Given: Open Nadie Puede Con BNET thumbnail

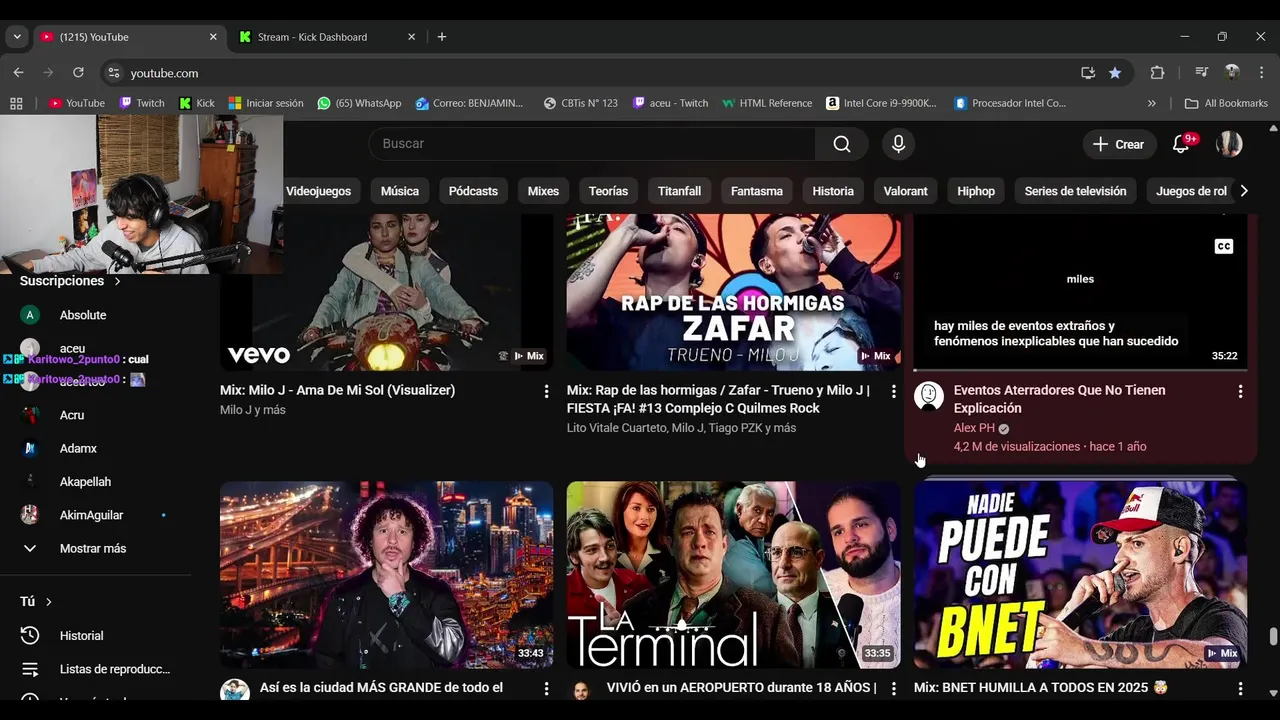Looking at the screenshot, I should tap(1080, 575).
